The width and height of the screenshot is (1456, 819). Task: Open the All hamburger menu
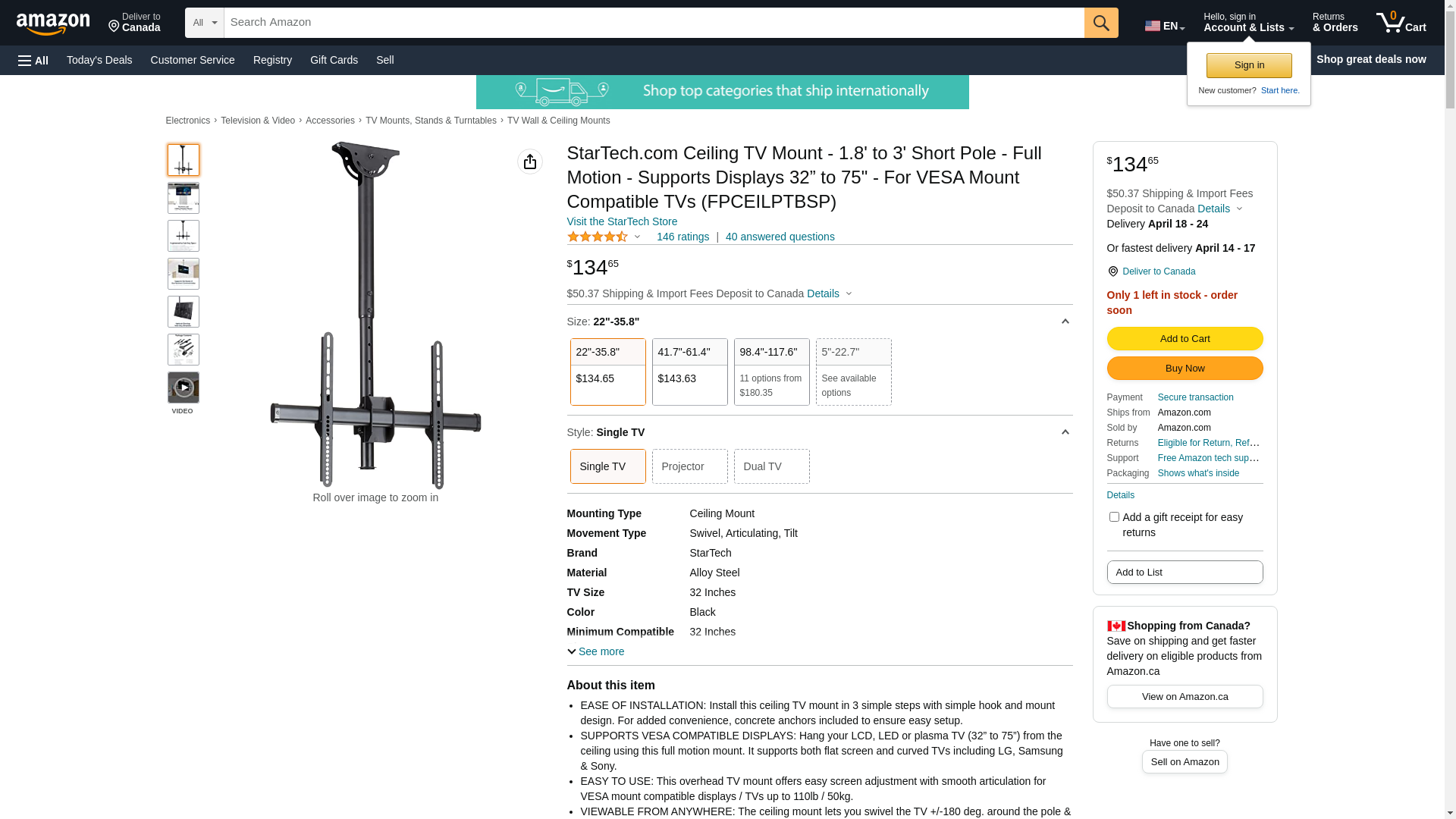(x=33, y=60)
